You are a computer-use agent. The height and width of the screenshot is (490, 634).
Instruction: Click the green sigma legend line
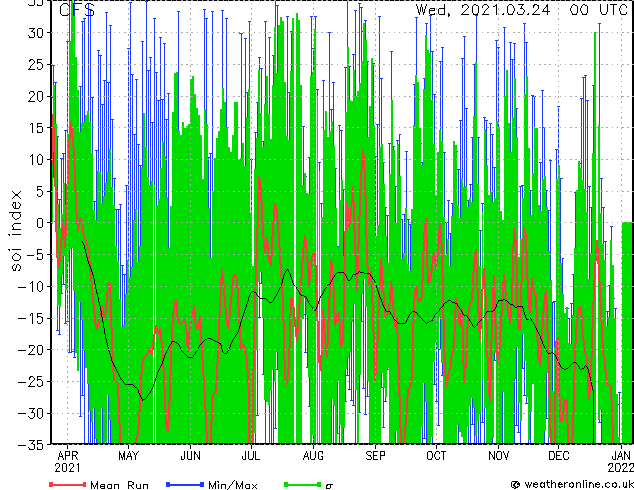302,484
